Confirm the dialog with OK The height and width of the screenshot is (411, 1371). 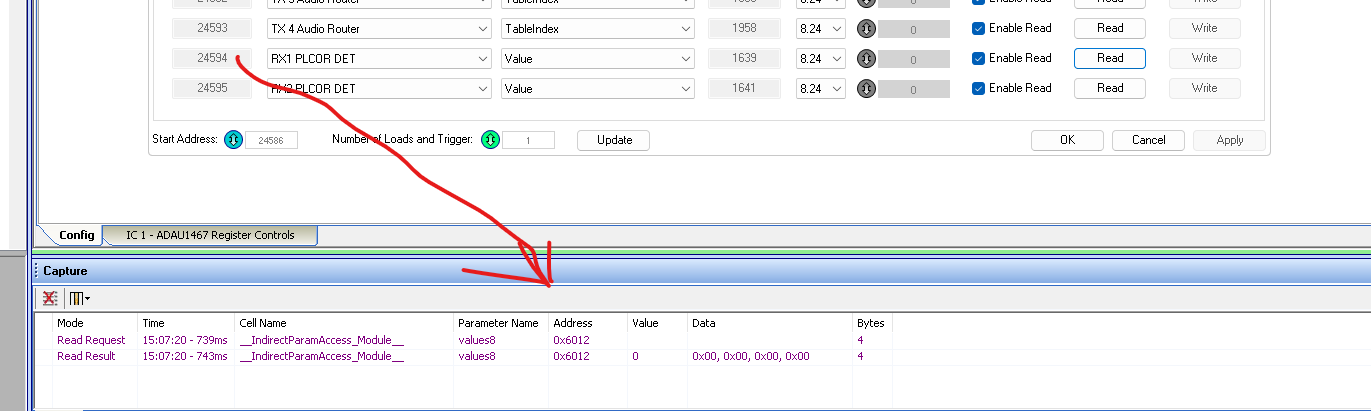tap(1067, 140)
